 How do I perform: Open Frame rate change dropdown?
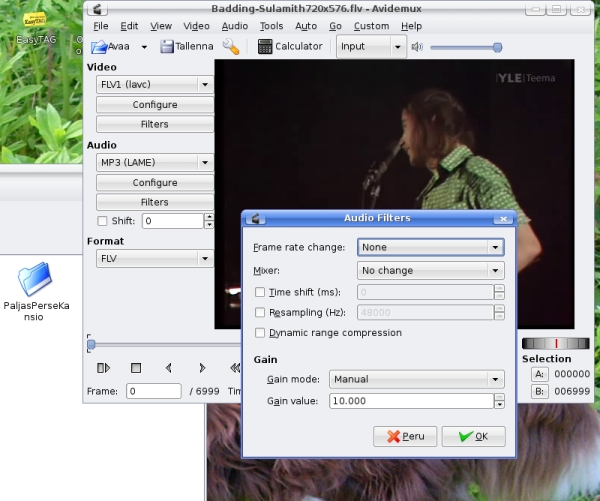(430, 247)
